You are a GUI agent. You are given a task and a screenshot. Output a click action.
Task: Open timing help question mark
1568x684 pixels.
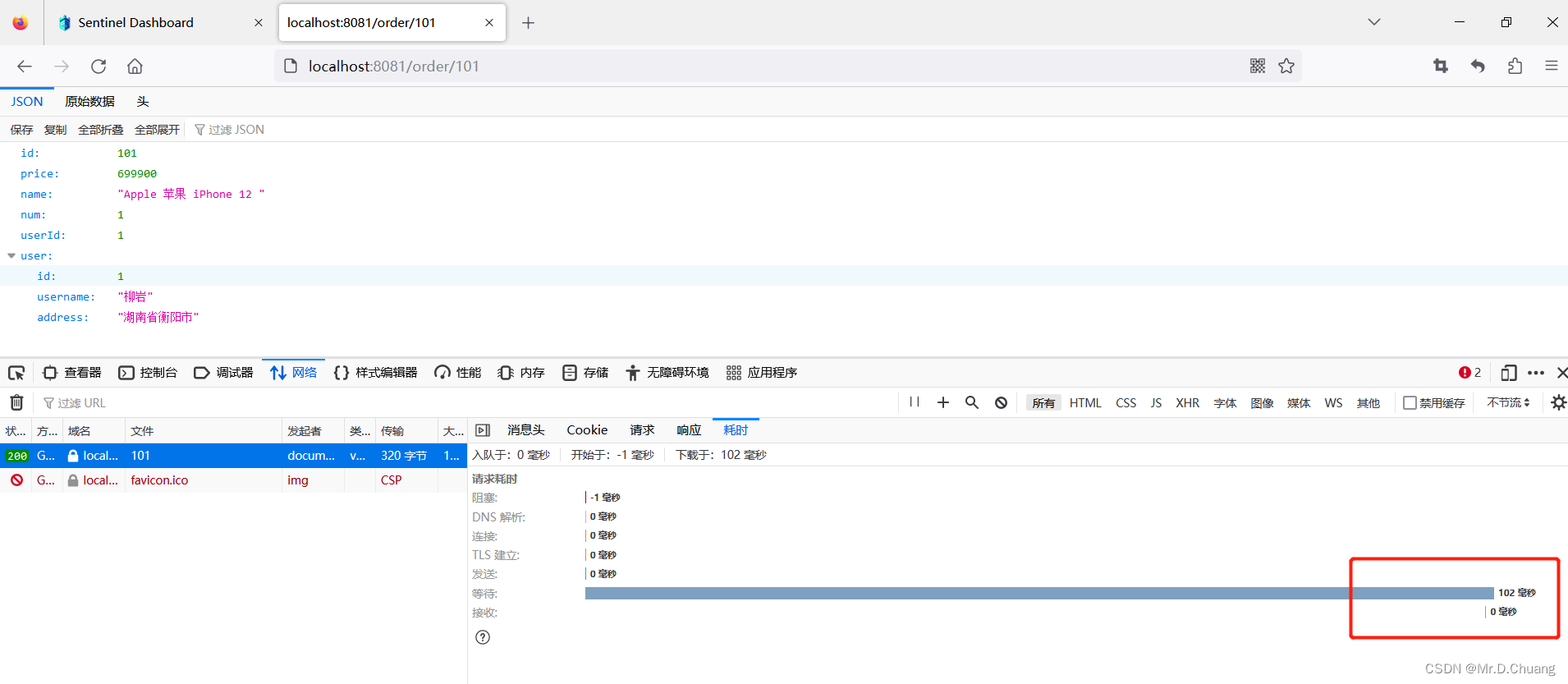point(483,637)
